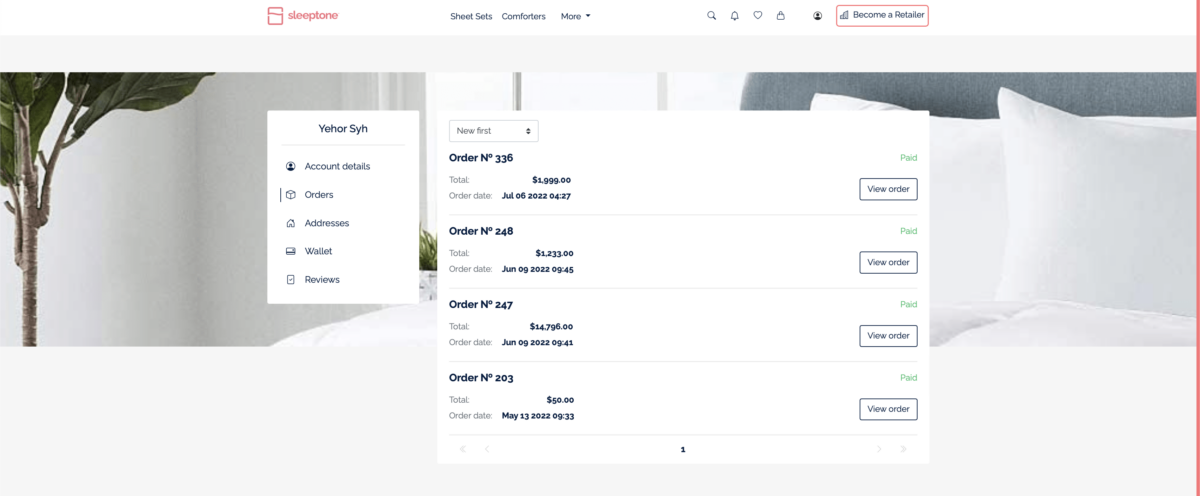Screen dimensions: 1200x496
Task: Open the search magnifier icon
Action: click(712, 16)
